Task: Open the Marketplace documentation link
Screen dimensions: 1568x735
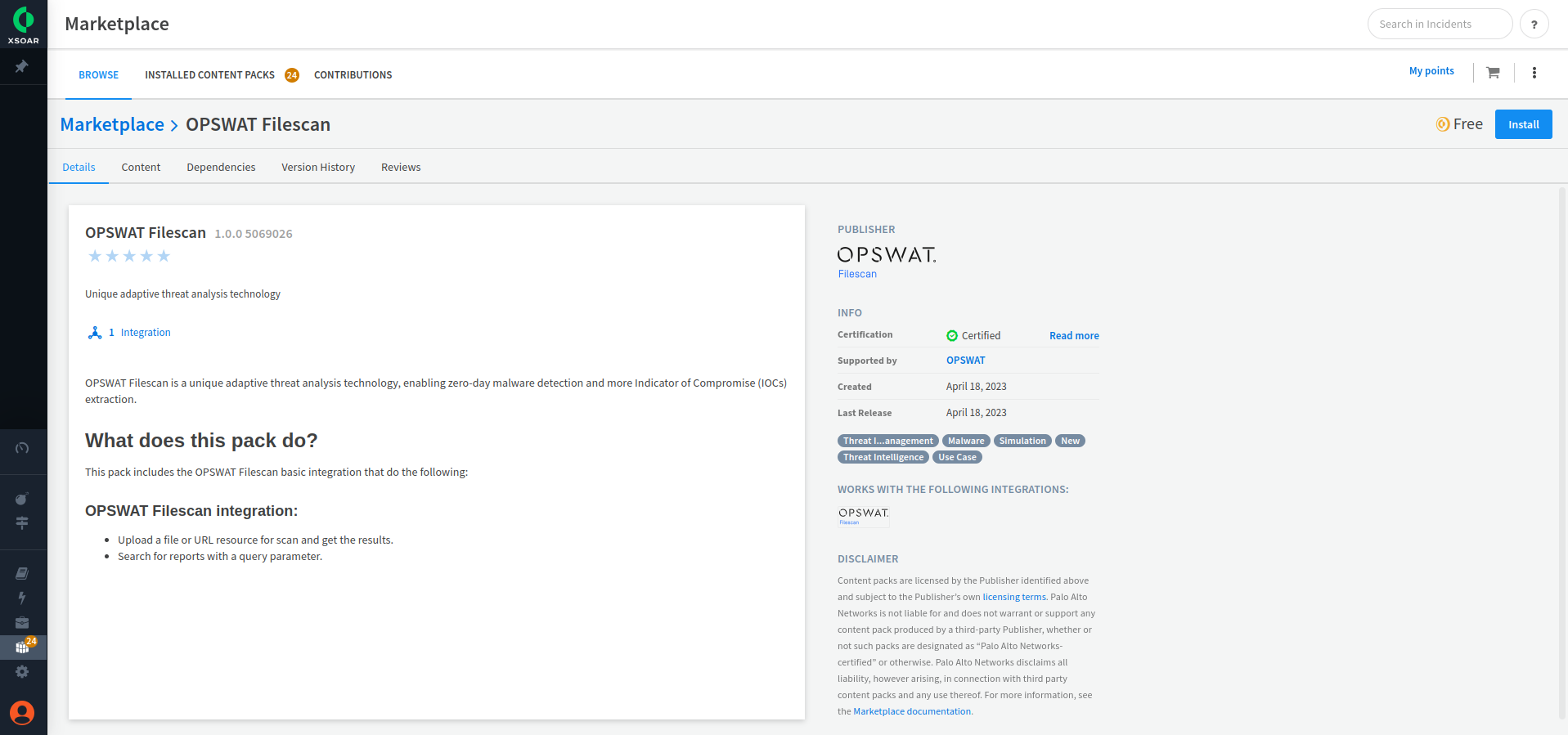Action: point(912,711)
